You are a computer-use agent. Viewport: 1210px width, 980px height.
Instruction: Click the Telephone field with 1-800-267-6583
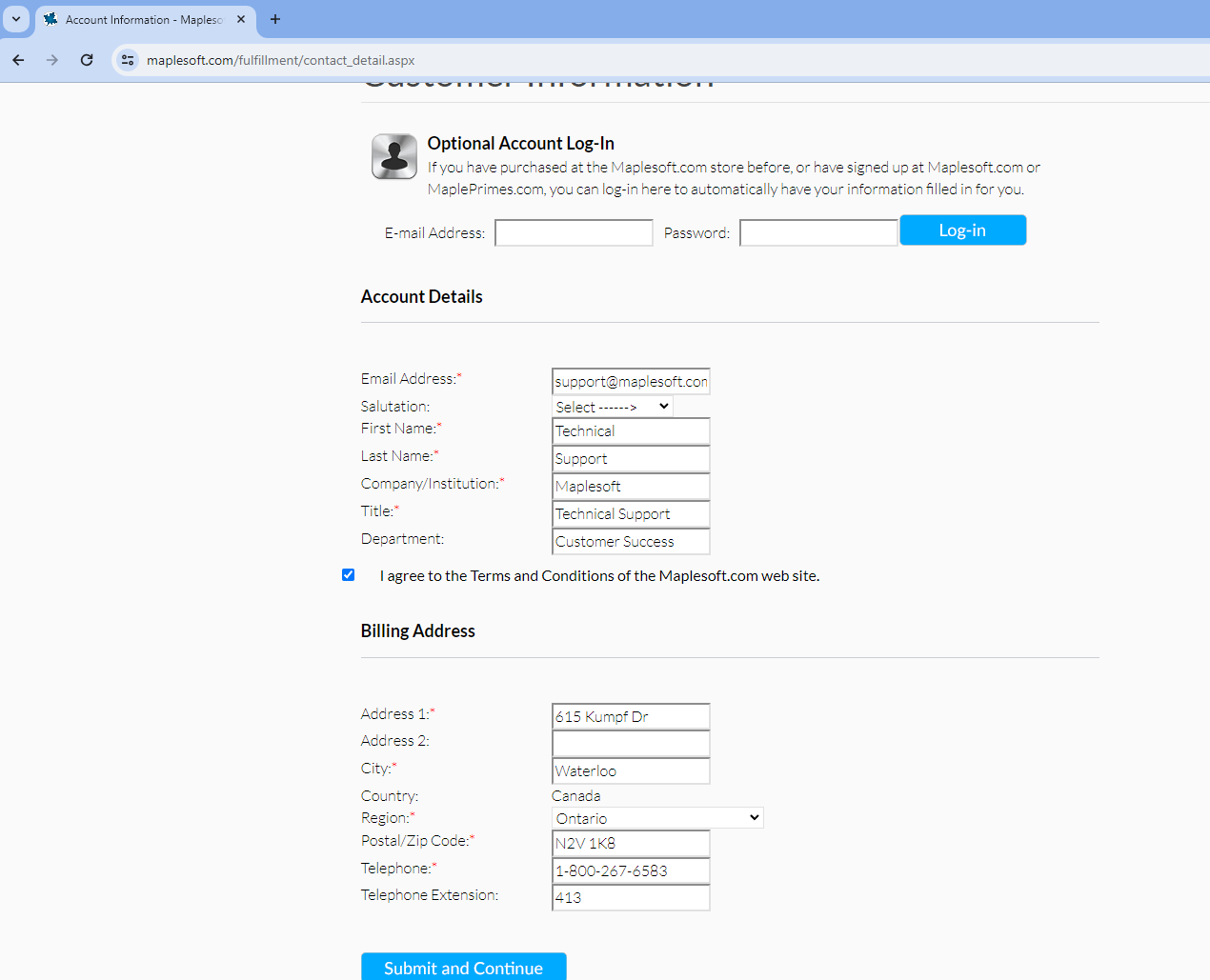tap(631, 870)
